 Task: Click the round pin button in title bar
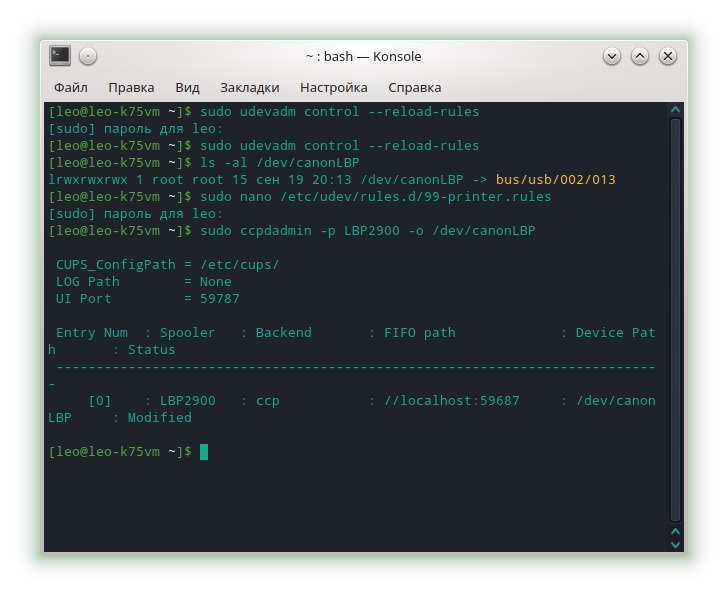88,56
